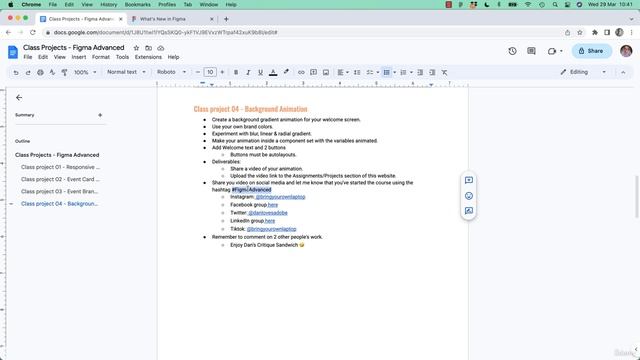Open the comment history icon
Image resolution: width=640 pixels, height=360 pixels.
click(x=531, y=51)
